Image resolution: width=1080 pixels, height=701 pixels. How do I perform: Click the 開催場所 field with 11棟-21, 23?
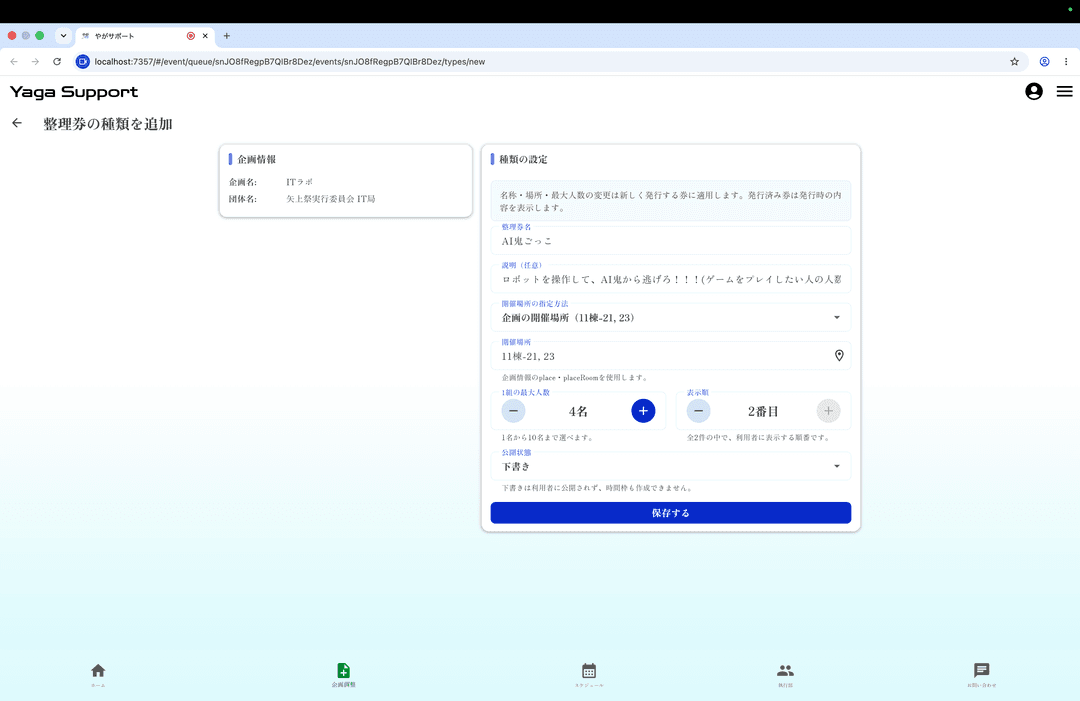[x=671, y=356]
